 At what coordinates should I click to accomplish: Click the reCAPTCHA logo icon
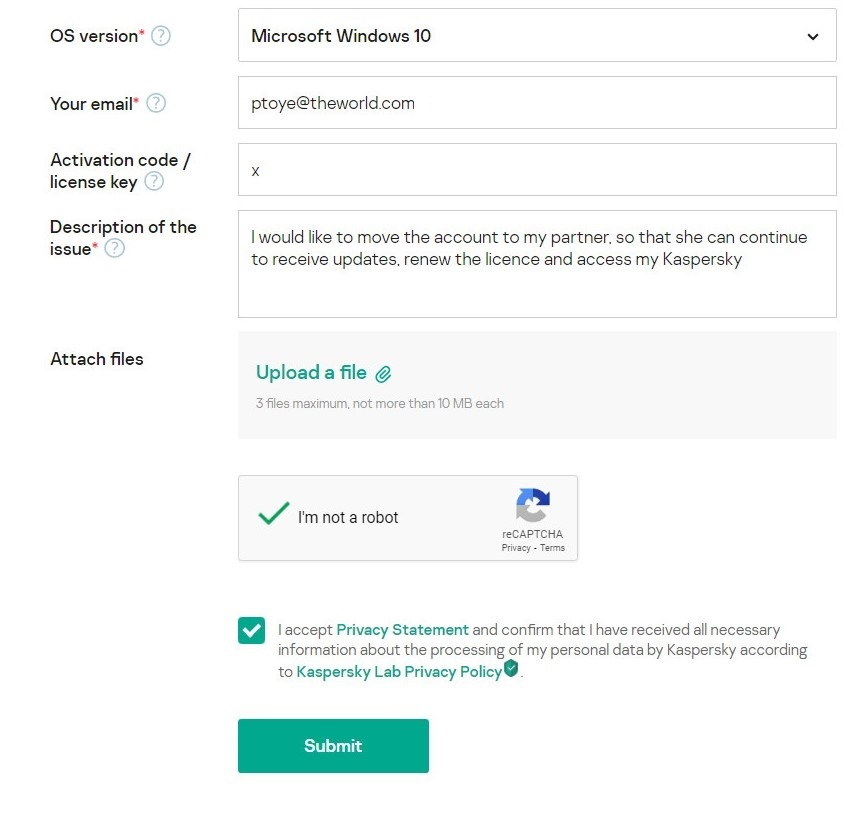click(533, 506)
